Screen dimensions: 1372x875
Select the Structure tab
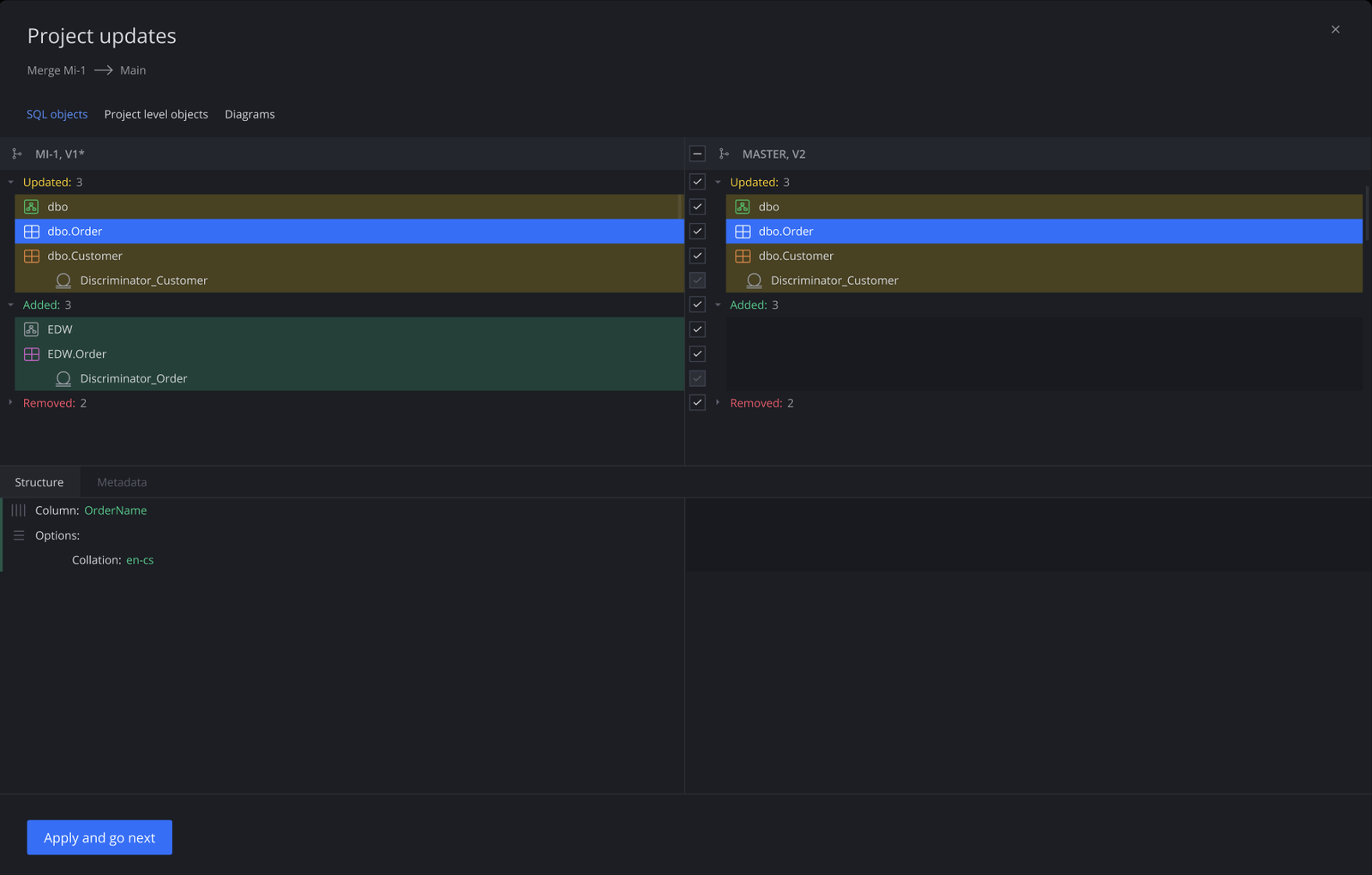39,482
